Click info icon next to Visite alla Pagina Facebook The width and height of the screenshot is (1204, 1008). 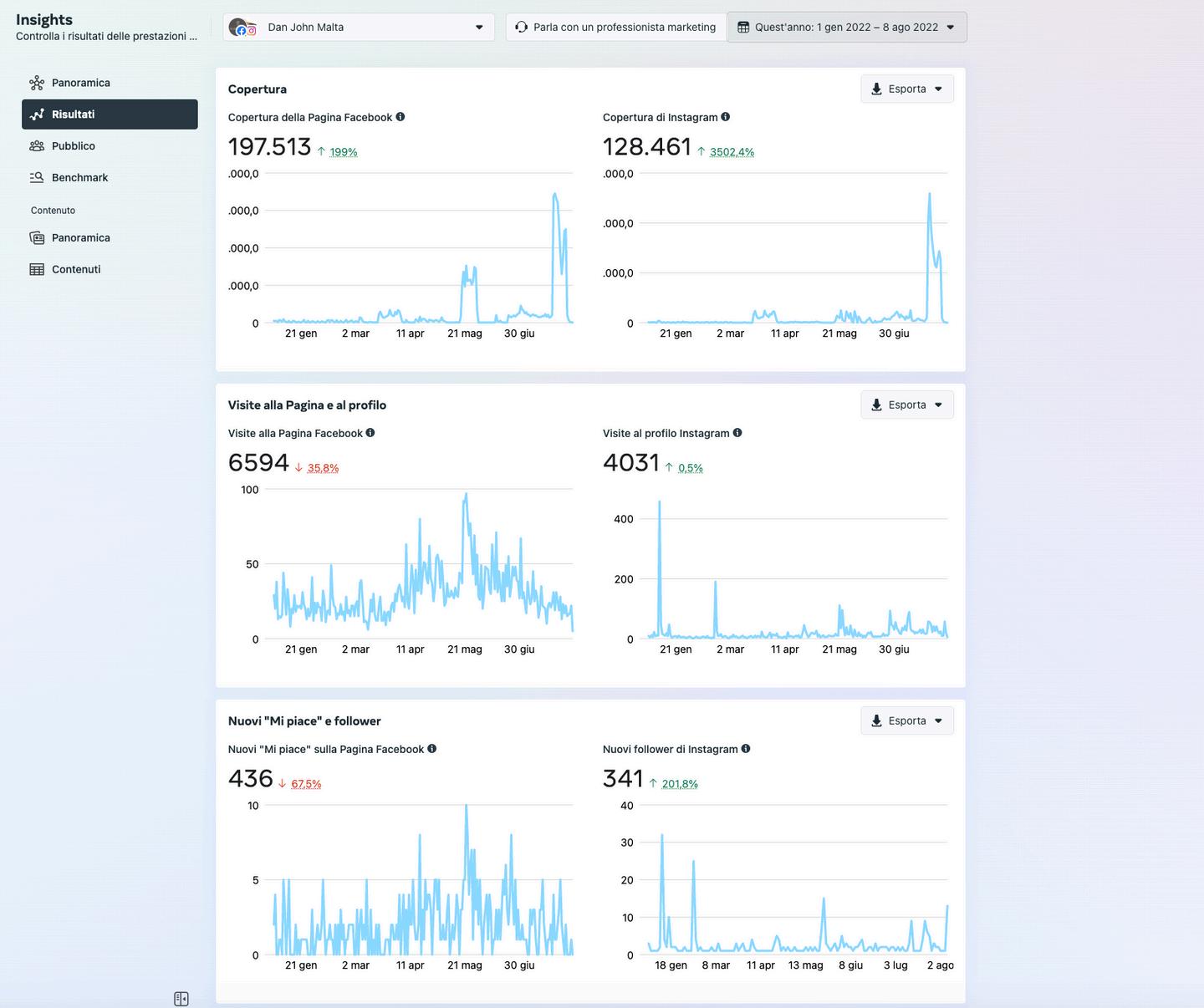point(370,433)
